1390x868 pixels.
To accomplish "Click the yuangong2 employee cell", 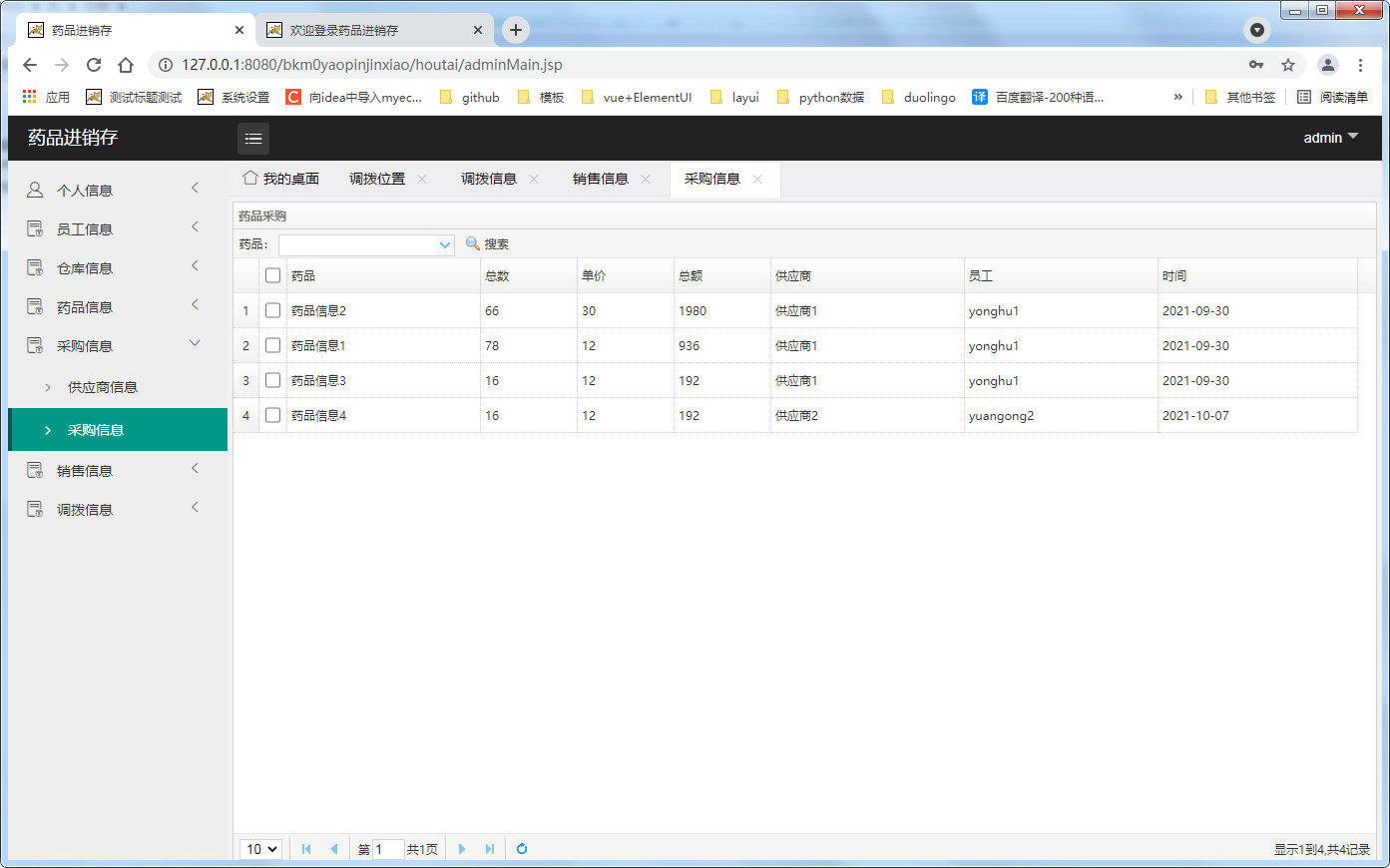I will pos(1001,415).
